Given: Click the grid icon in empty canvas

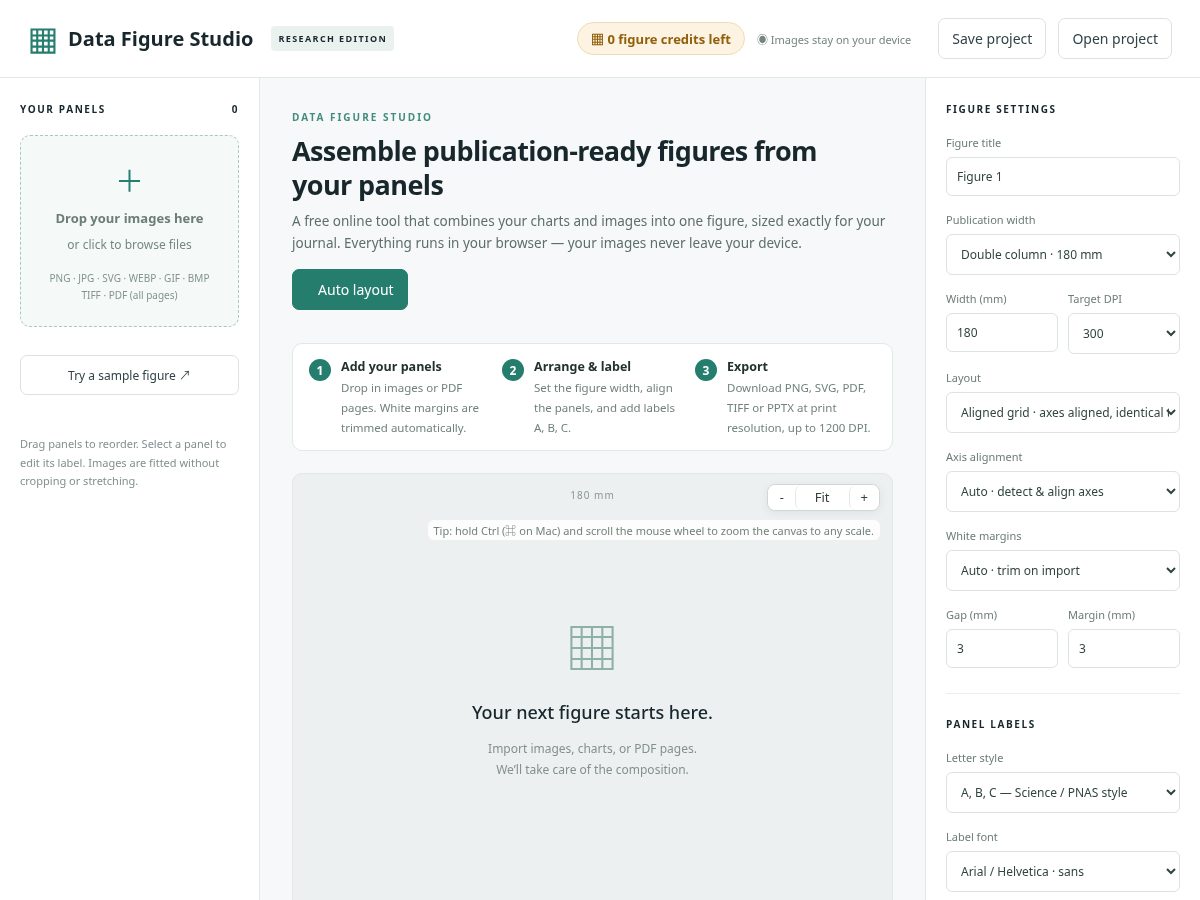Looking at the screenshot, I should pos(592,648).
